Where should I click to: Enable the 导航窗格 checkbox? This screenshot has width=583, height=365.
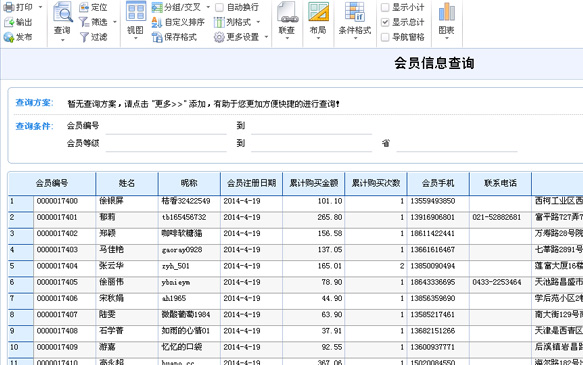coord(385,37)
